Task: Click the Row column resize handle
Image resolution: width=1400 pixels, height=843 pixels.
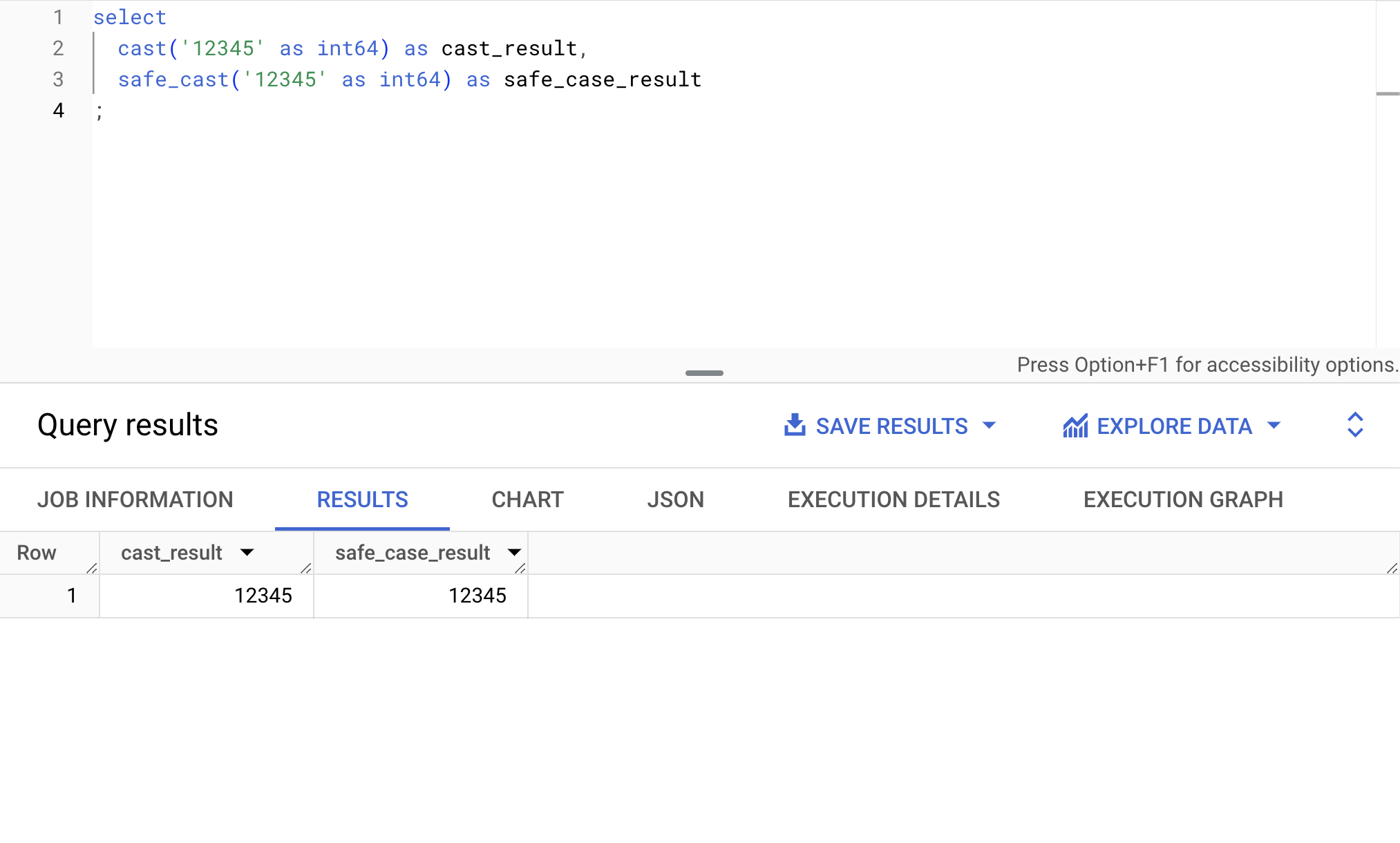Action: [92, 568]
